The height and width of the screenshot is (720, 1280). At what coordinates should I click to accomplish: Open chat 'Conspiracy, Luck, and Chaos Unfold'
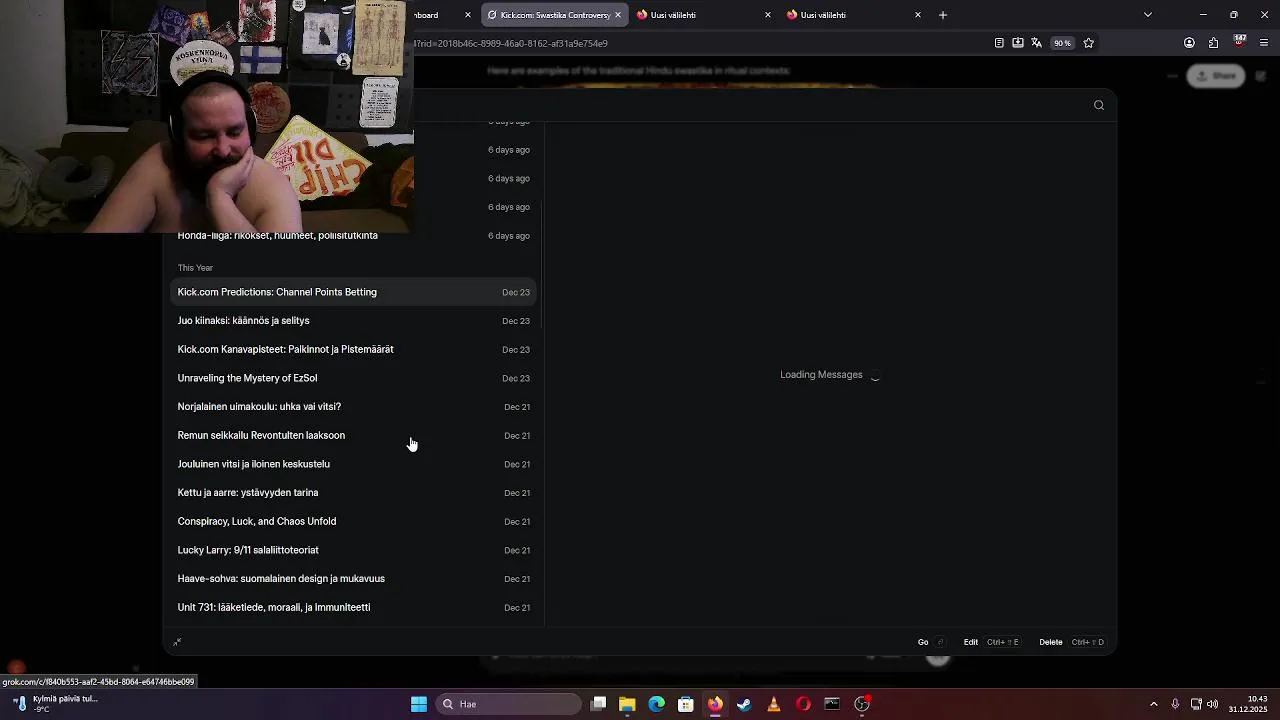click(354, 522)
